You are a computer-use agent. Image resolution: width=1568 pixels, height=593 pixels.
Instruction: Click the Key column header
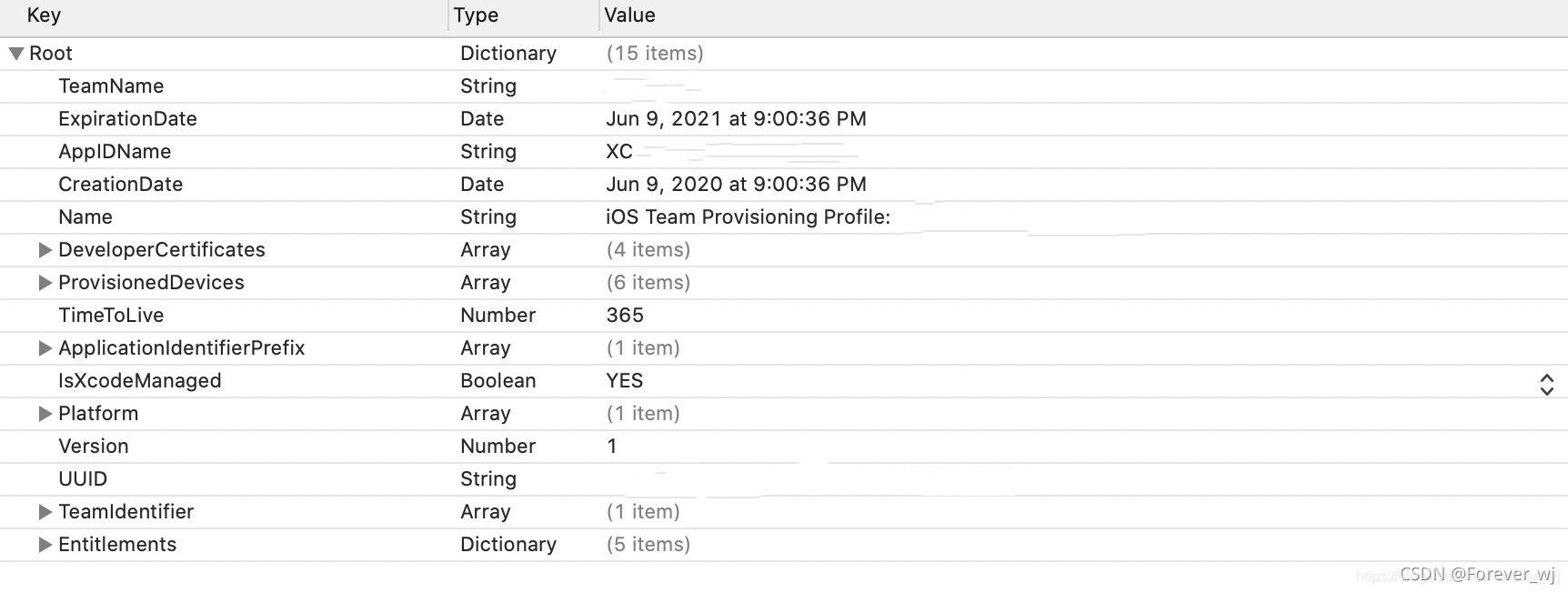(x=44, y=15)
